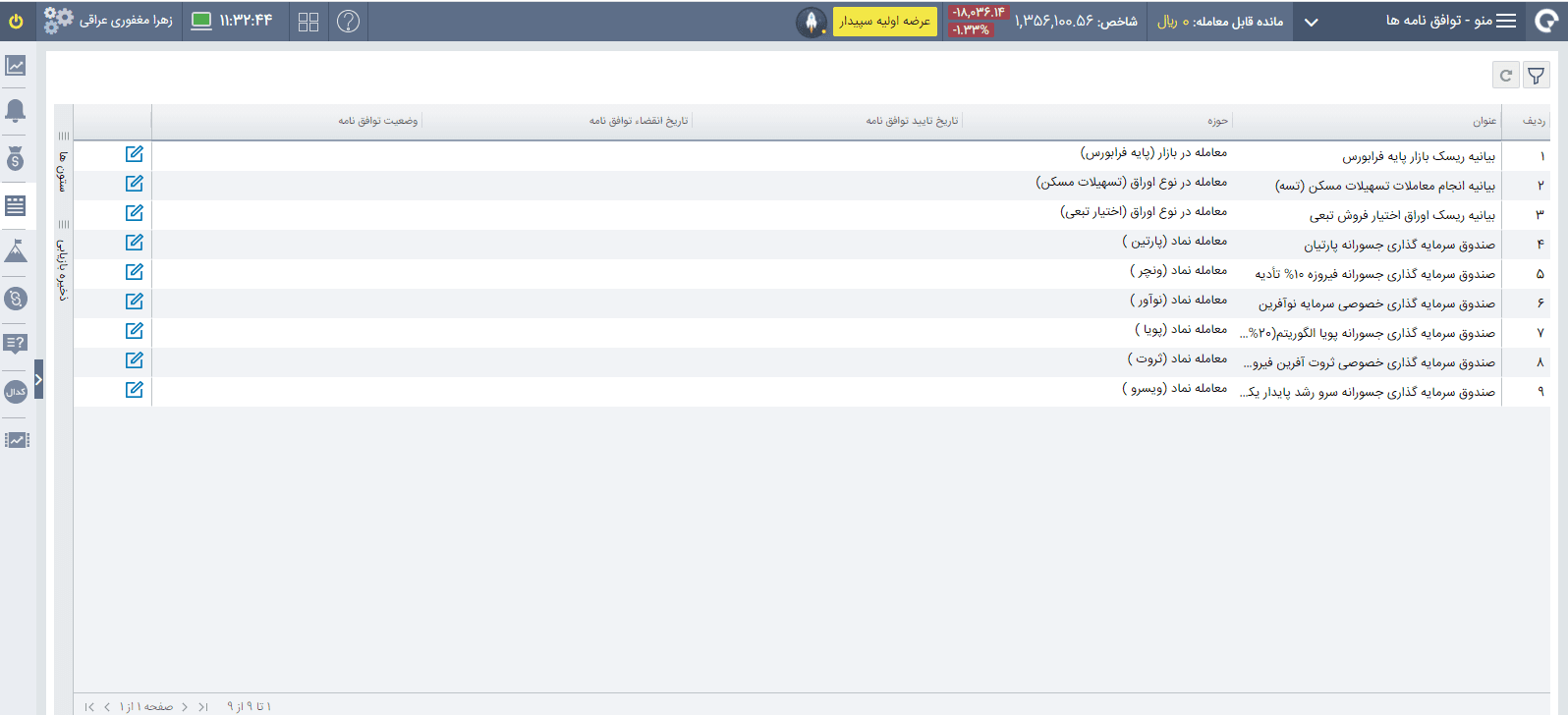Click the yellow عرضه اولیه سپیدار button
The height and width of the screenshot is (715, 1568).
coord(885,22)
